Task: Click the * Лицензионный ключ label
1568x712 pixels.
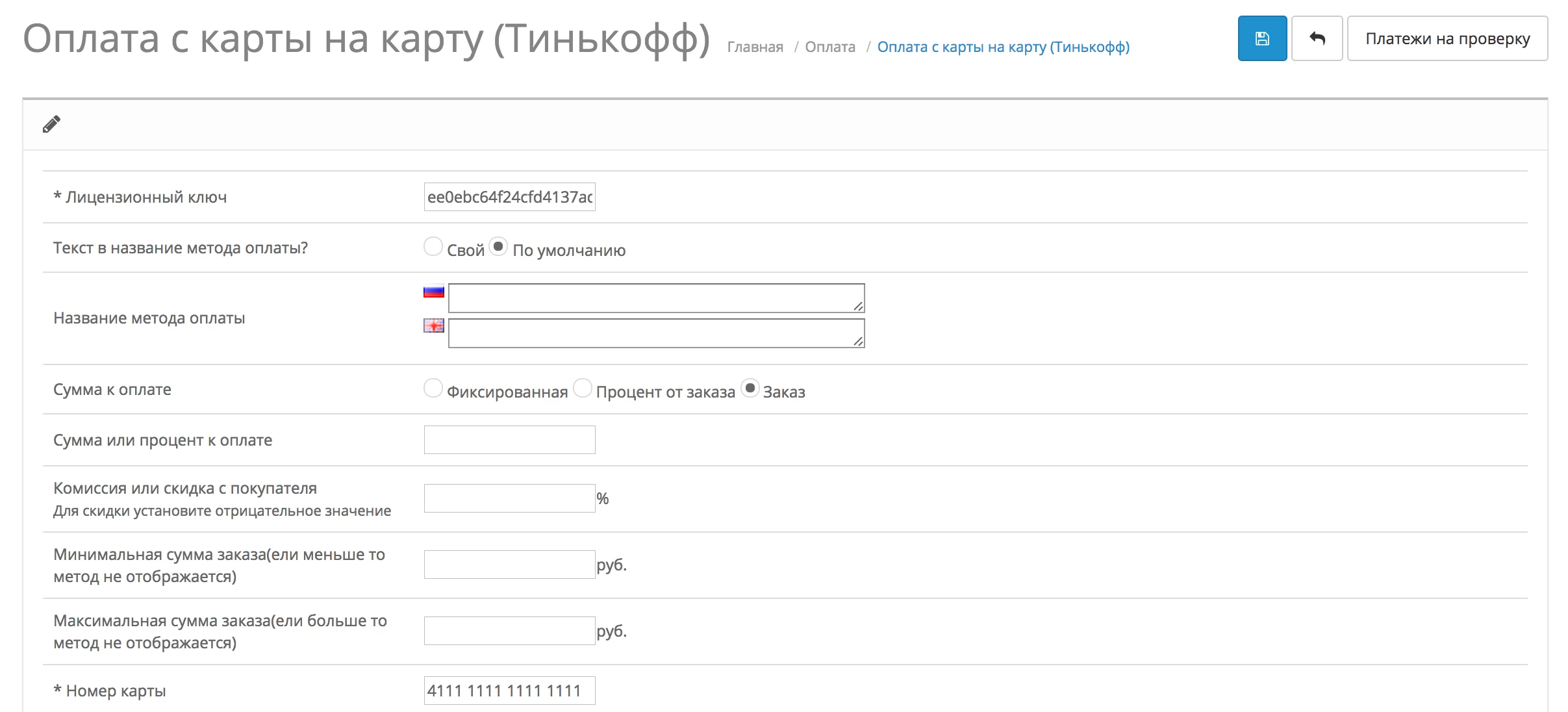Action: click(140, 197)
